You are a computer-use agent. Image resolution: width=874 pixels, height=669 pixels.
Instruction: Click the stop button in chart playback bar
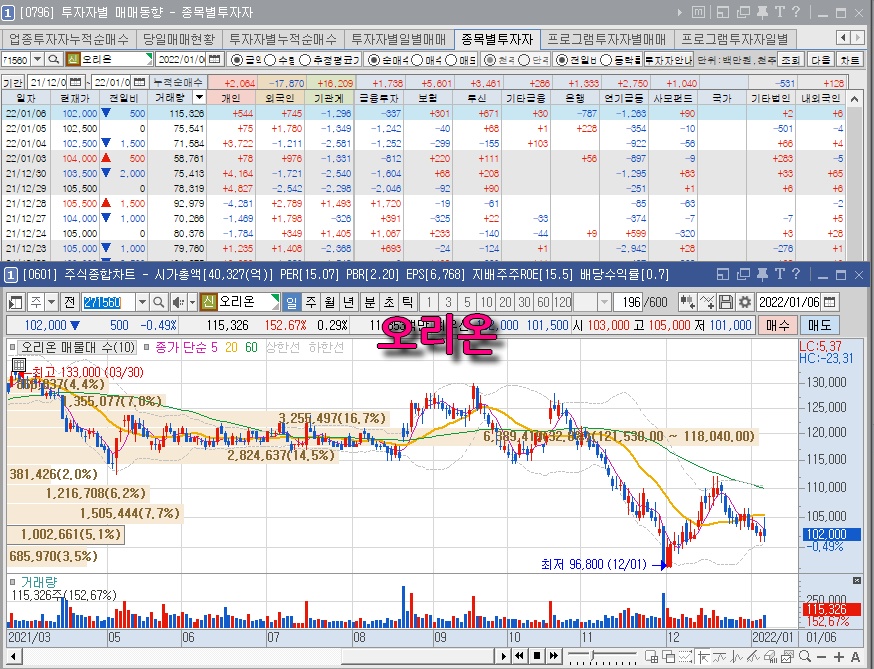coord(536,656)
